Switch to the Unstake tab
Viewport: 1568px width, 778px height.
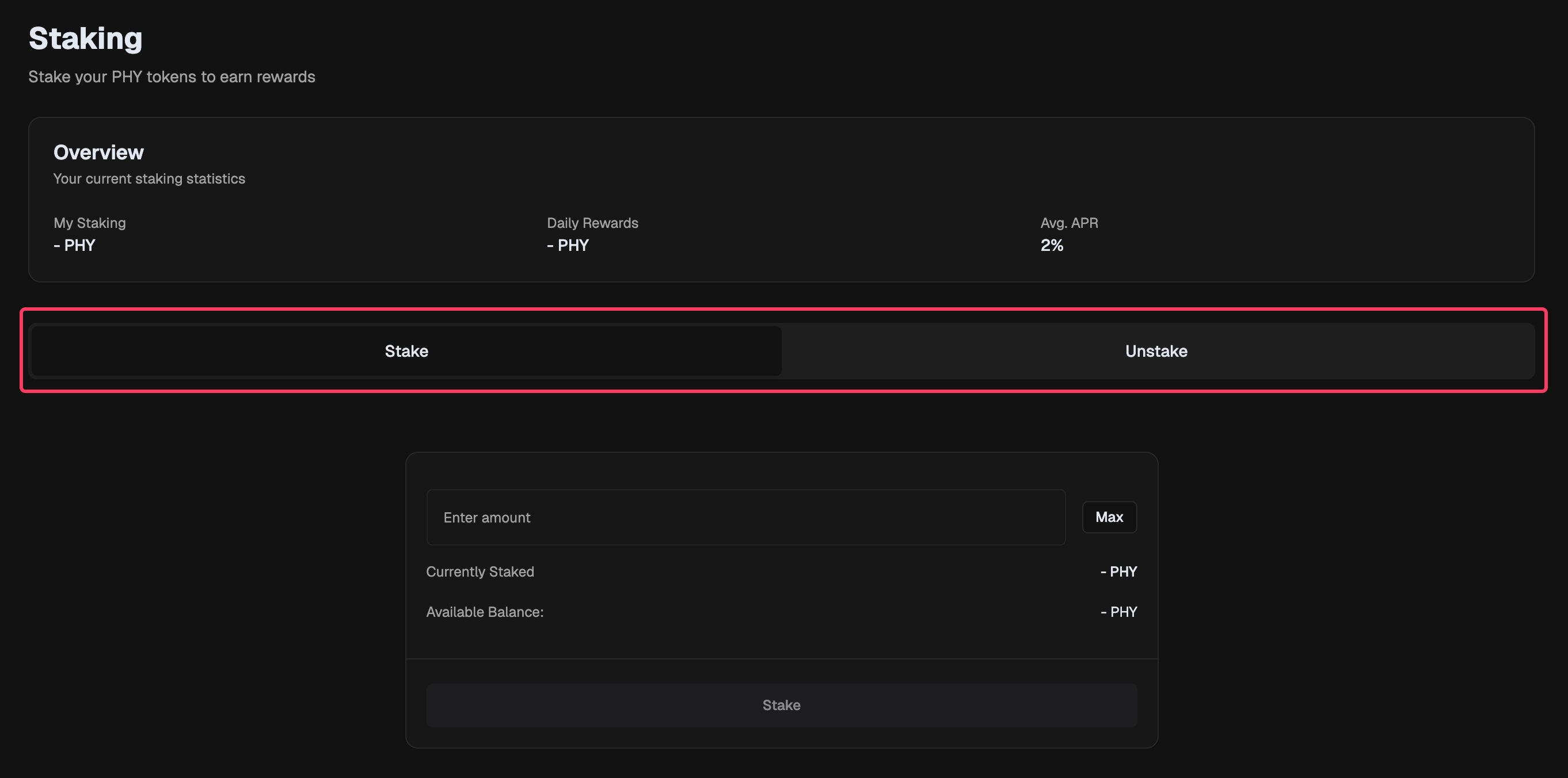click(x=1156, y=351)
